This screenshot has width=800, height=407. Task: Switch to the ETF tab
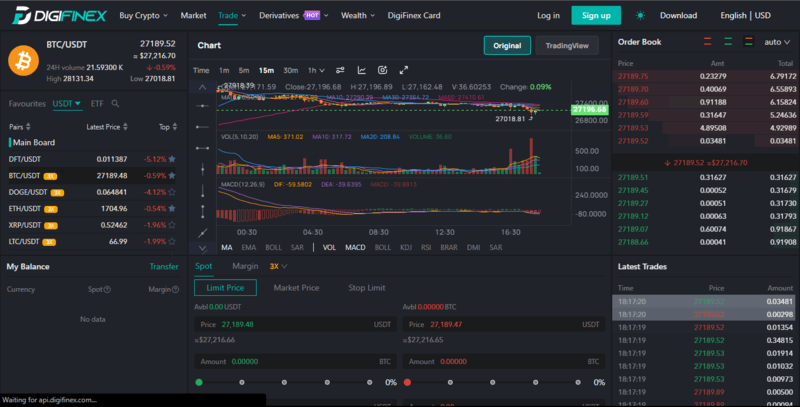point(97,104)
